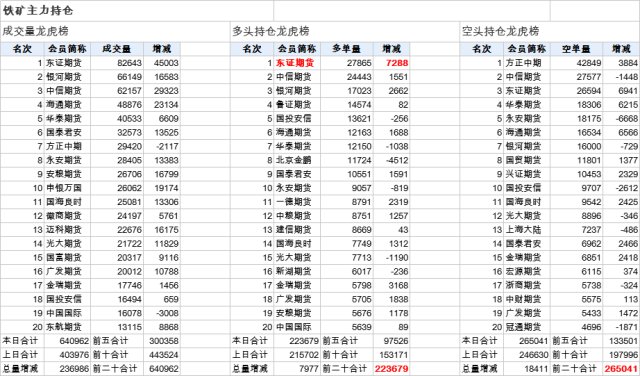Select volume 本日合计 value 640962
Viewport: 640px width, 376px height.
tap(74, 340)
